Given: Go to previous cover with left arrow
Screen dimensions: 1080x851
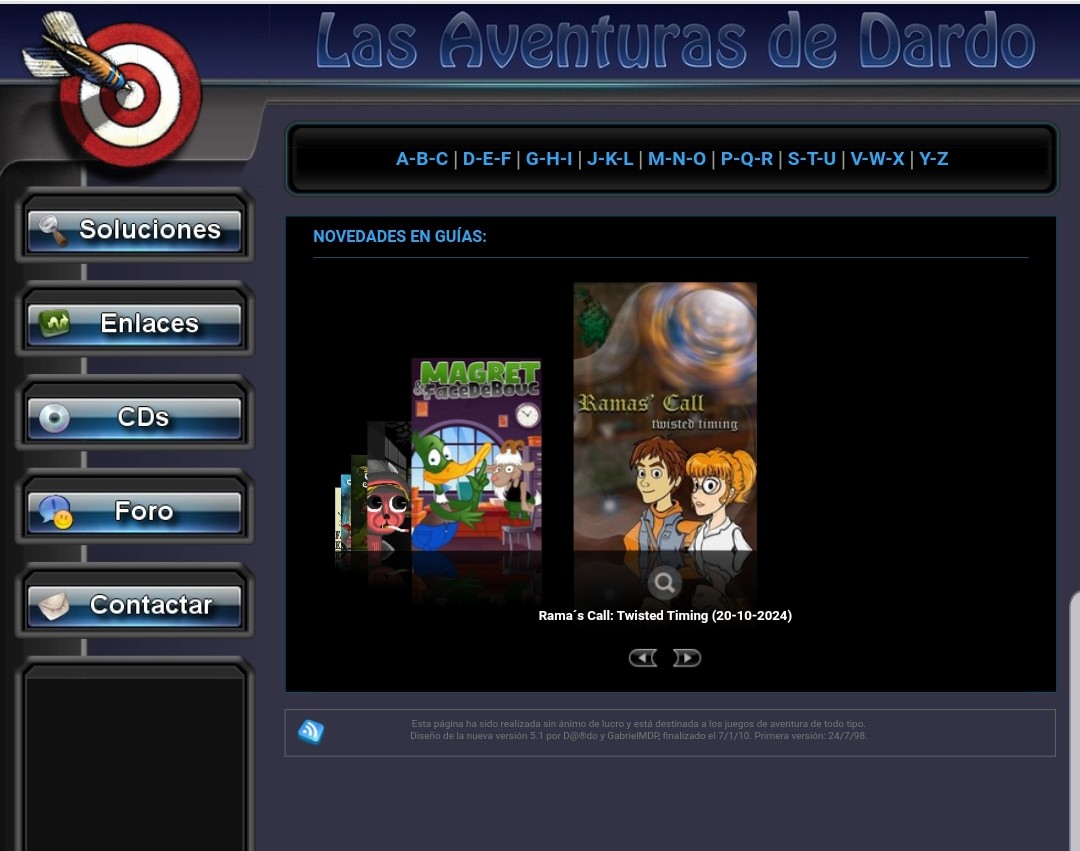Looking at the screenshot, I should (643, 658).
